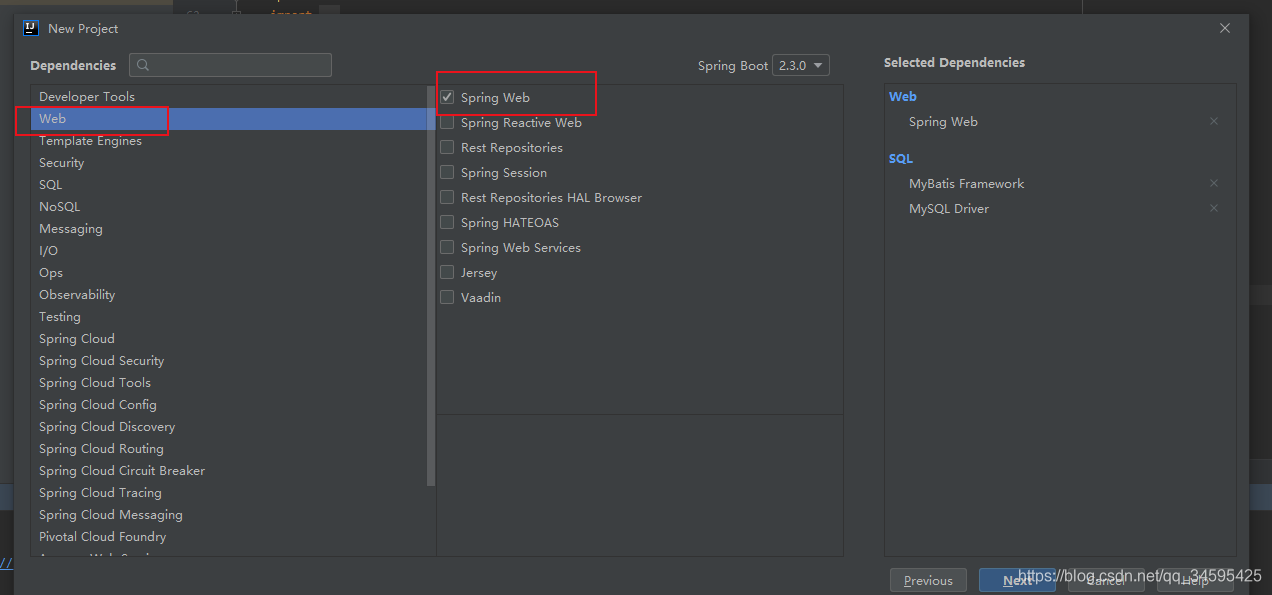This screenshot has height=595, width=1272.
Task: Select the Spring Cloud Tracing category
Action: [228, 492]
